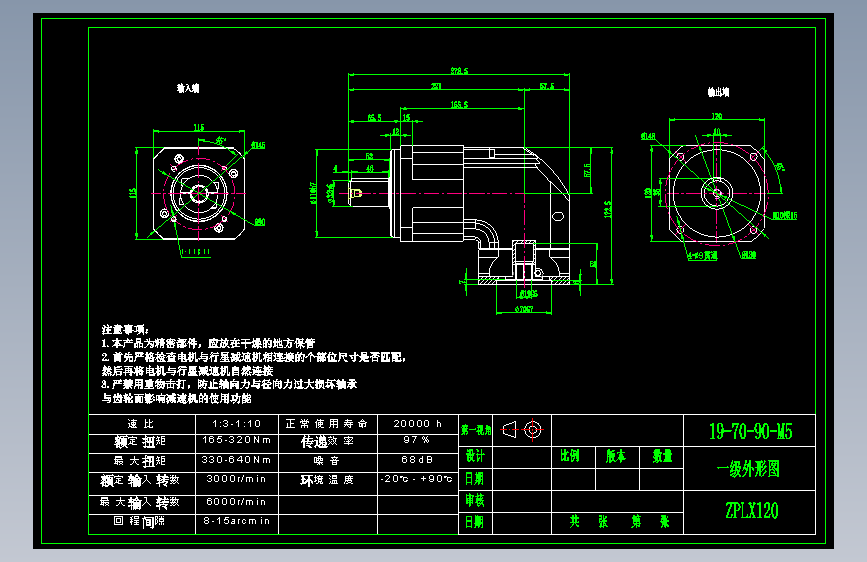Click the 共 张 第 张 sheet count text
The width and height of the screenshot is (867, 562).
(x=620, y=522)
